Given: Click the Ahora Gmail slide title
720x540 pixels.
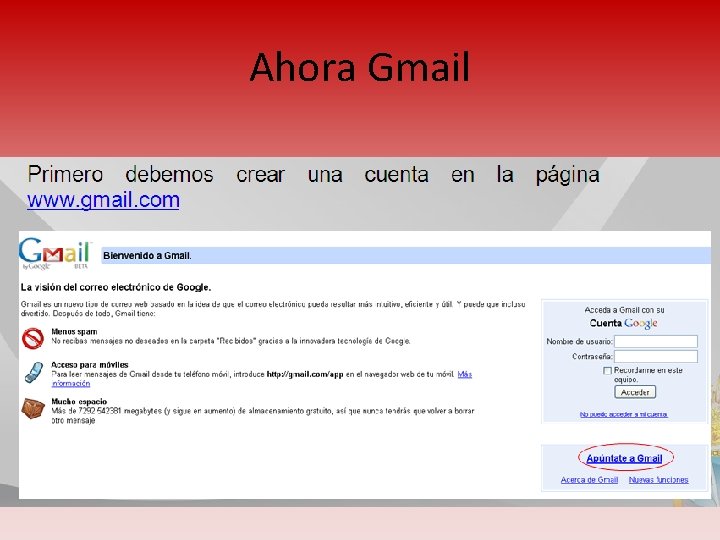Looking at the screenshot, I should (x=360, y=67).
